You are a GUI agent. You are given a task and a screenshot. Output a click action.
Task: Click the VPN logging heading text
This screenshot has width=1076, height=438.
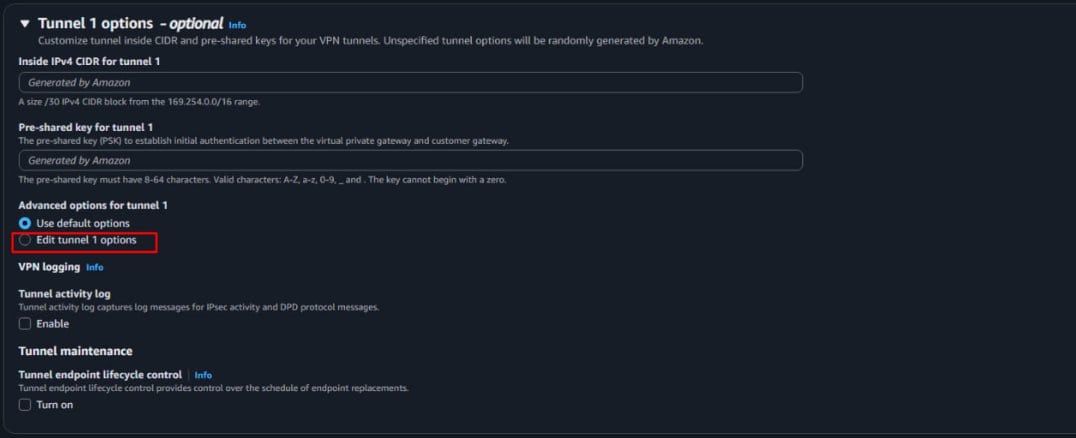(x=49, y=268)
